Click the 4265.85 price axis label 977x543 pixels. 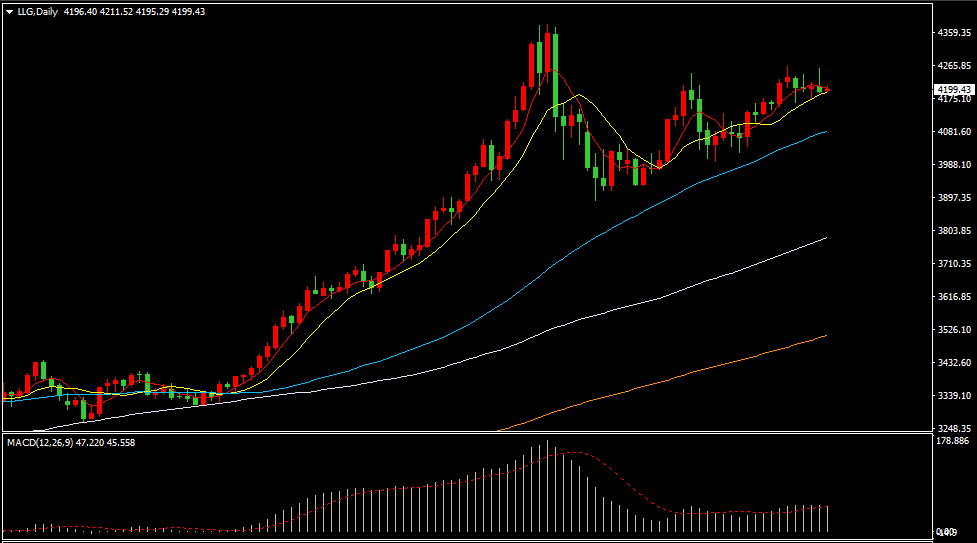pos(954,65)
